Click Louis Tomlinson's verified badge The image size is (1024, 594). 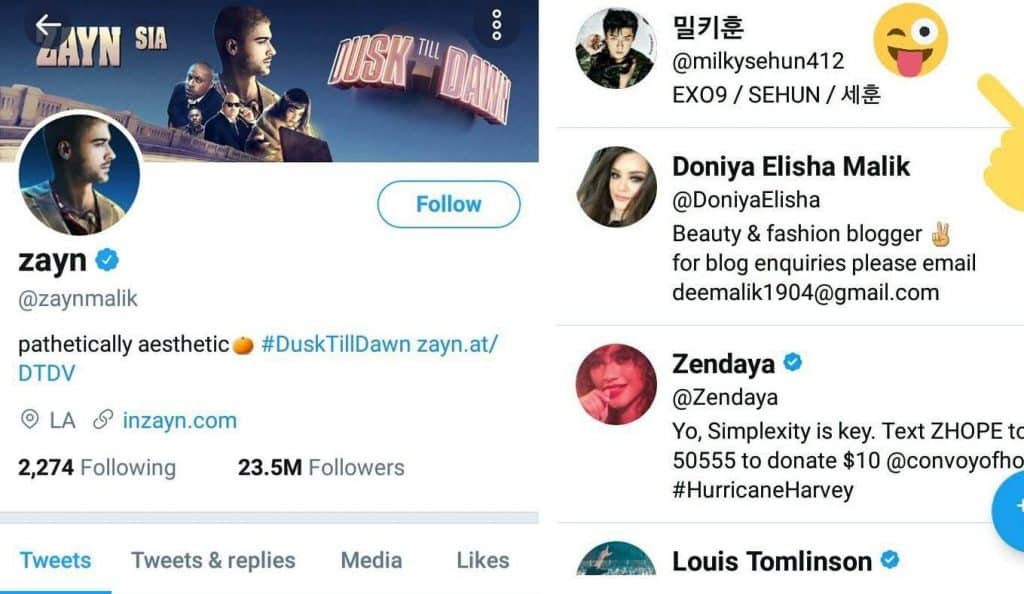(x=889, y=559)
